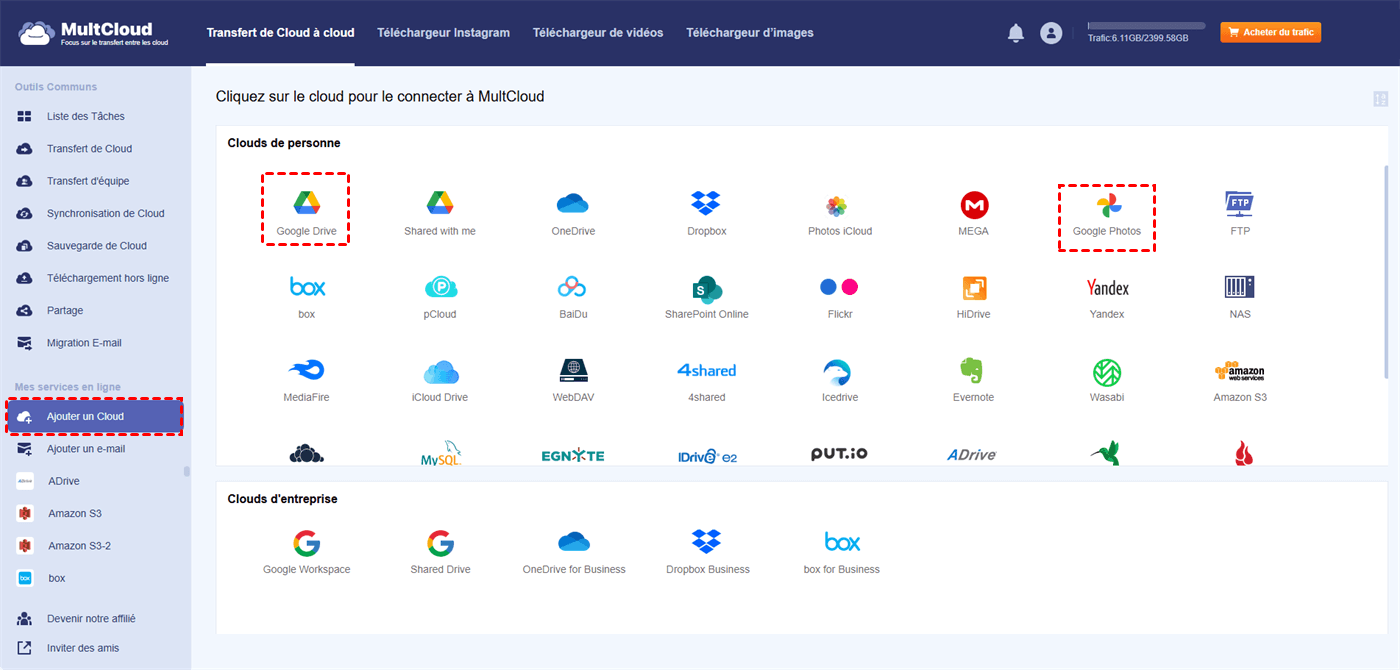Select the Icedrive service

[837, 373]
